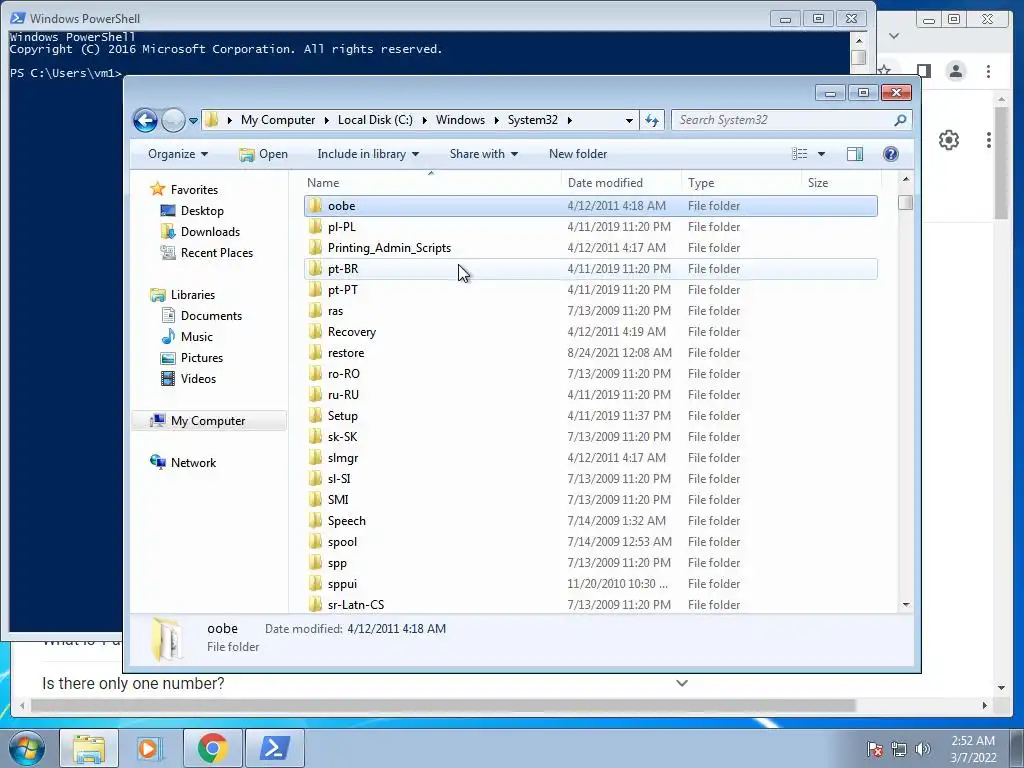
Task: Sort by the Type column header
Action: 741,183
